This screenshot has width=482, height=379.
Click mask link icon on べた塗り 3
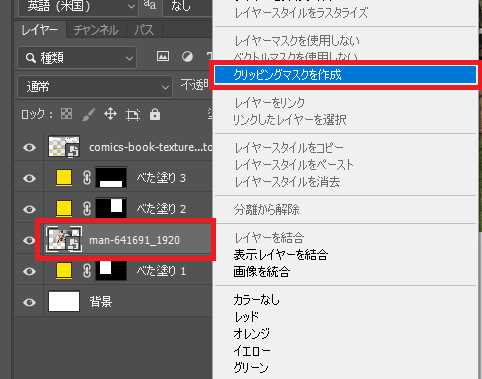87,178
